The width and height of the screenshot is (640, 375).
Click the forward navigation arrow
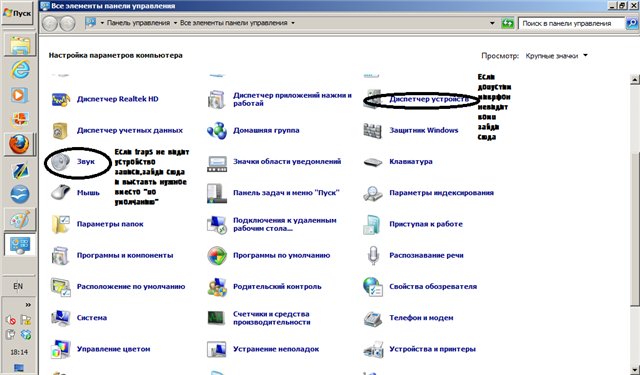pyautogui.click(x=67, y=23)
